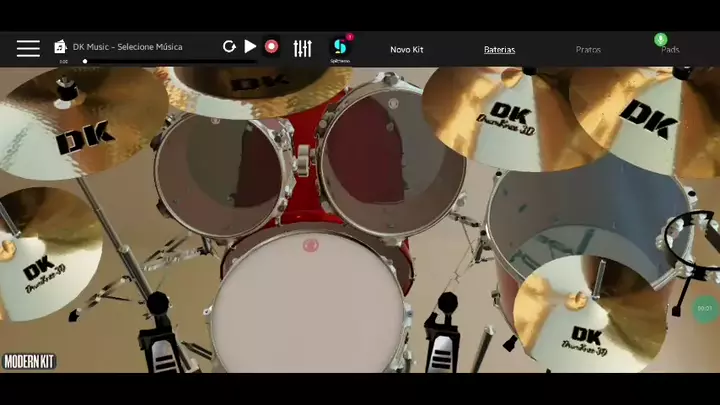Viewport: 720px width, 405px height.
Task: Open the hamburger menu
Action: tap(28, 48)
